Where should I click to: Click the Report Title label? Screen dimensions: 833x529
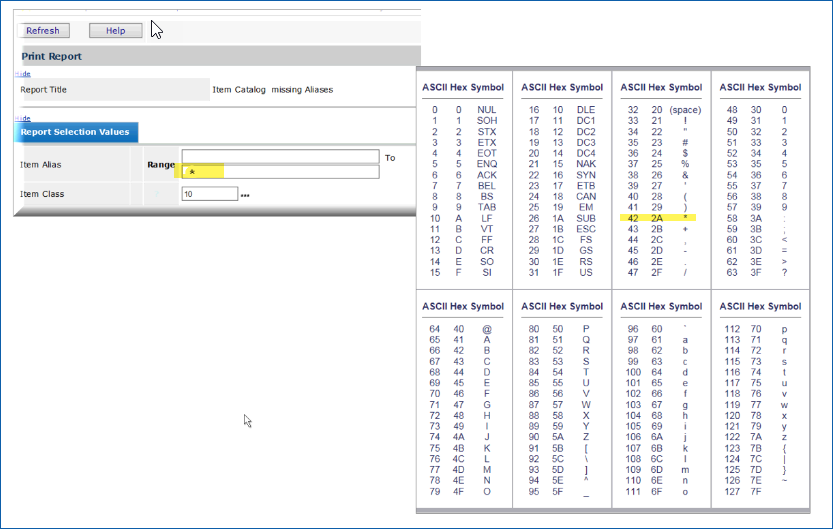click(x=43, y=90)
